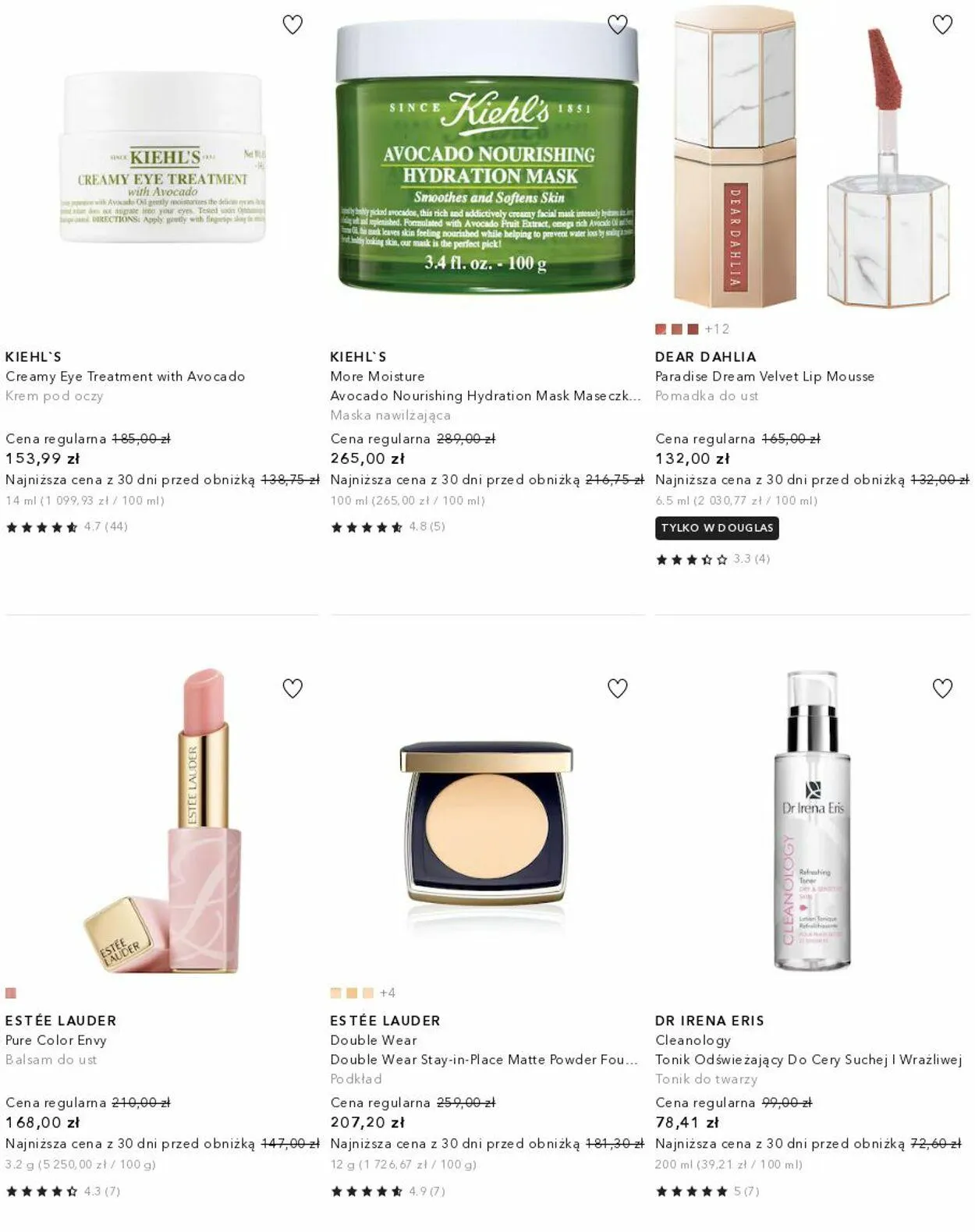The image size is (975, 1232).
Task: View the Estée Lauder lipstick product image
Action: coord(162,819)
